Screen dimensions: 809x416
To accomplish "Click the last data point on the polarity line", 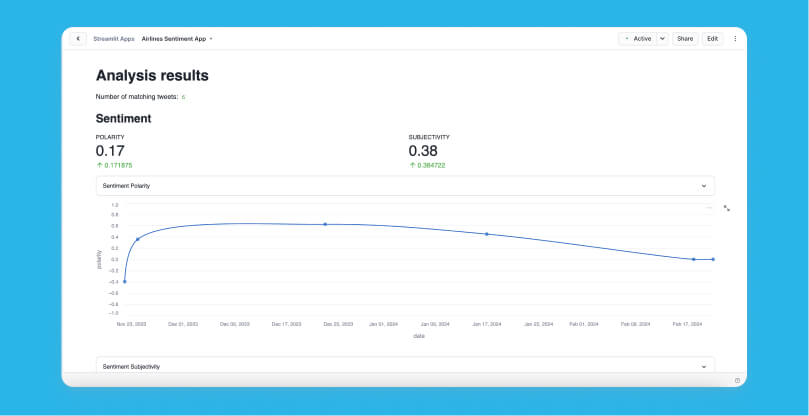I will coord(713,259).
